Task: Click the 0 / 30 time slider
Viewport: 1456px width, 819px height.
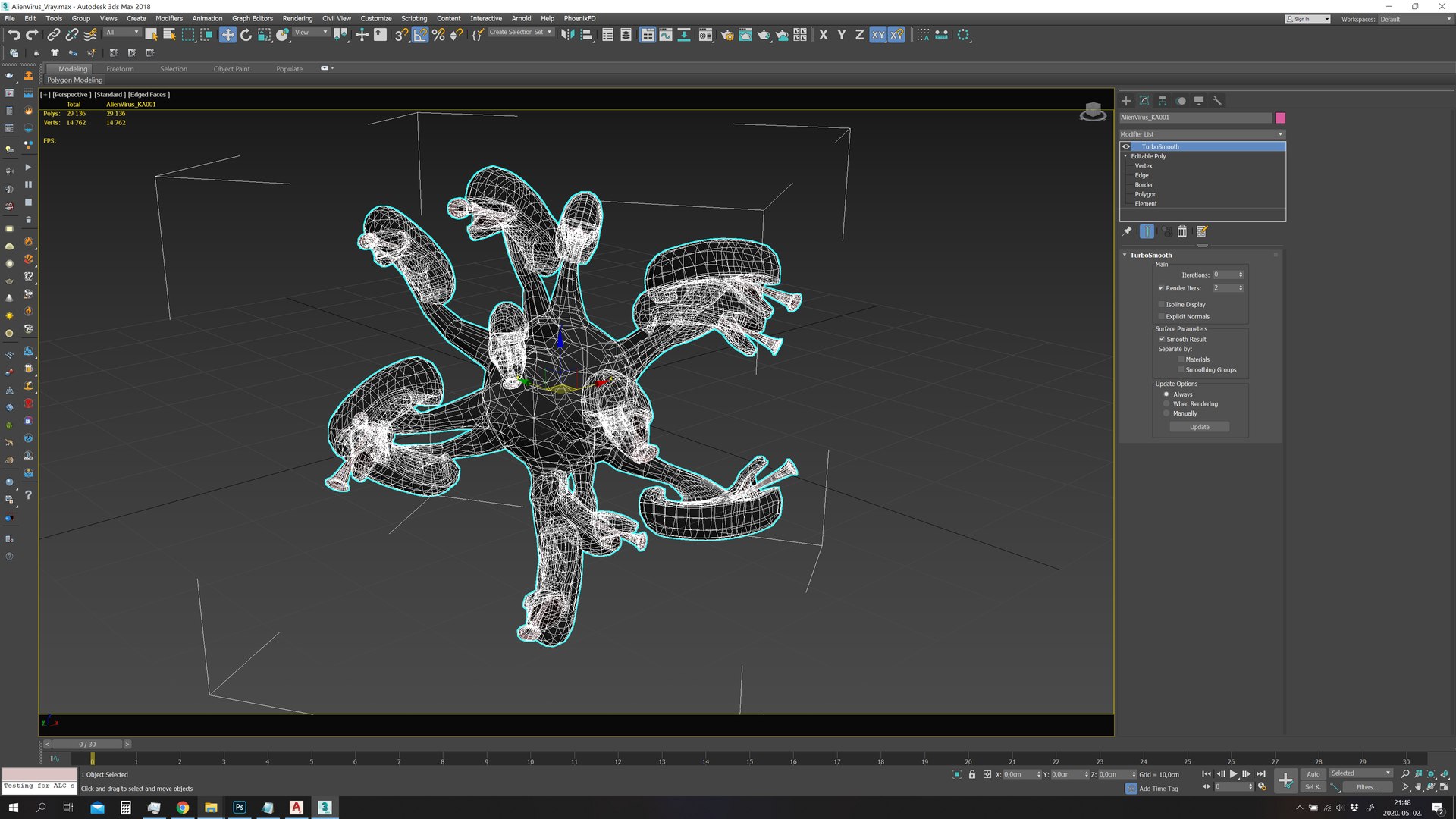Action: point(87,745)
